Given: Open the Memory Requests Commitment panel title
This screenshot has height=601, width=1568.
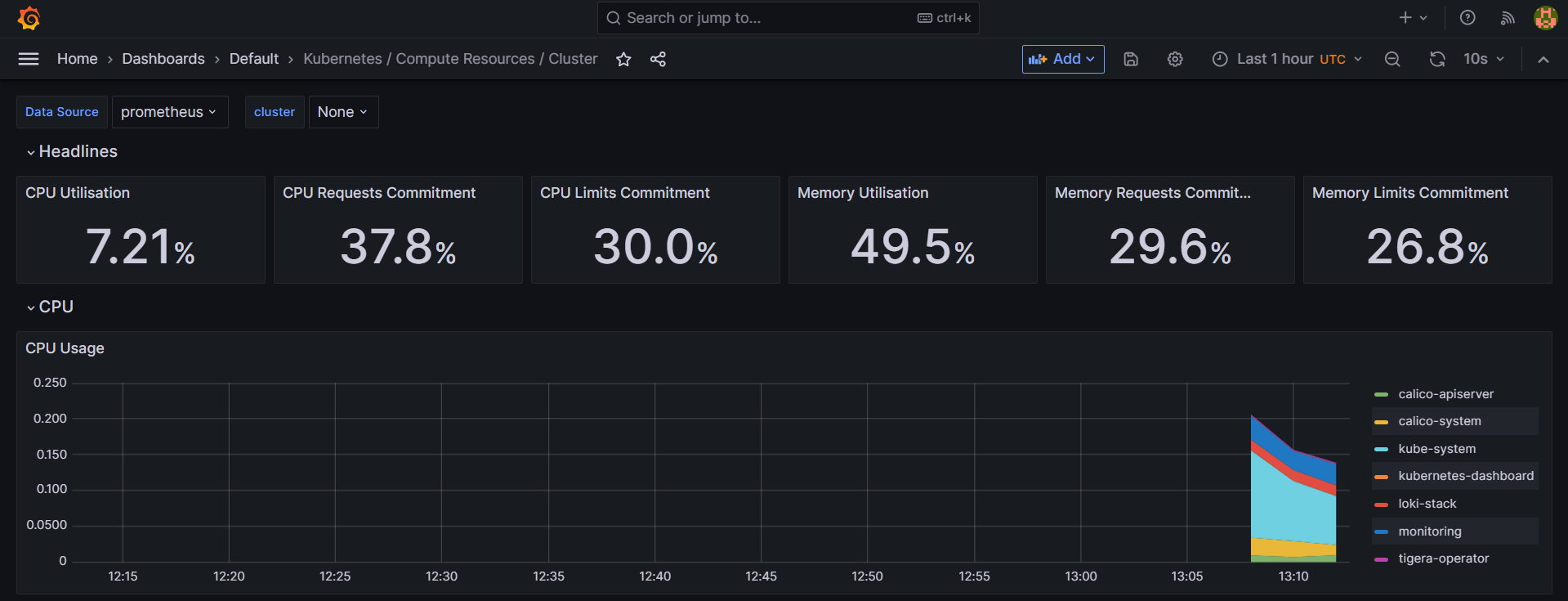Looking at the screenshot, I should [1152, 193].
